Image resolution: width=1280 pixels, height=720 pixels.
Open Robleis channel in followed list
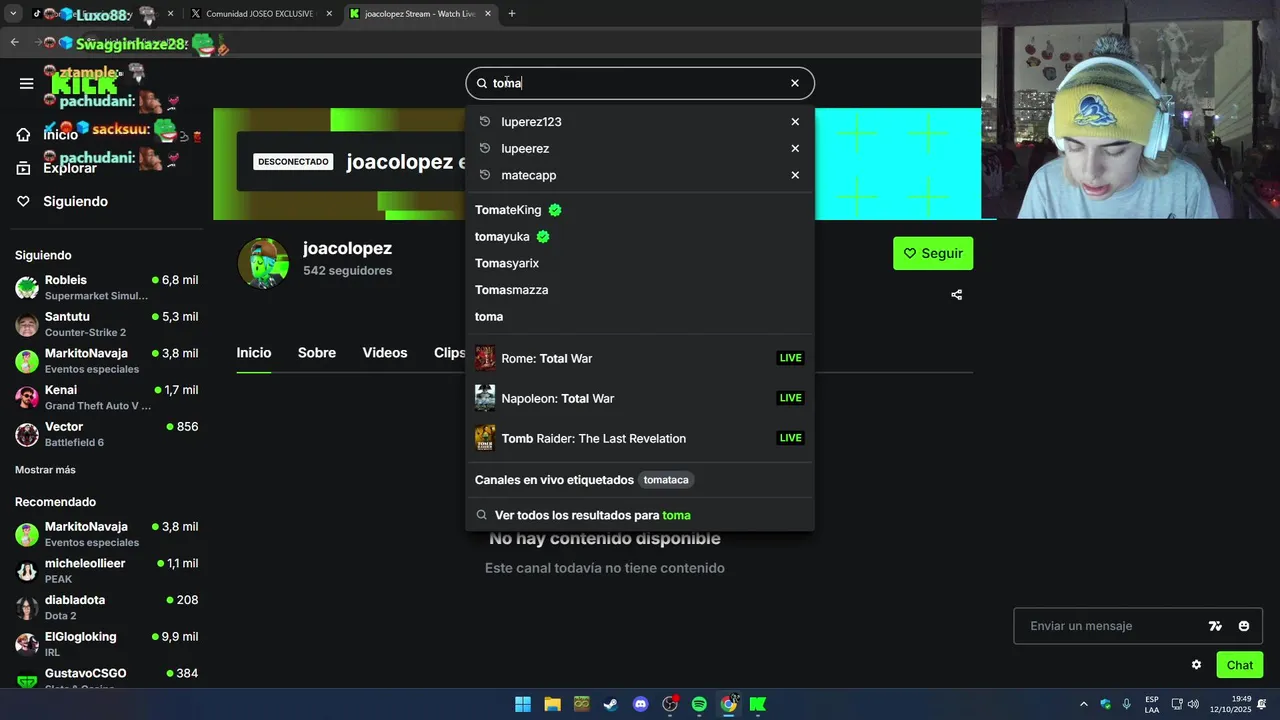pyautogui.click(x=107, y=287)
